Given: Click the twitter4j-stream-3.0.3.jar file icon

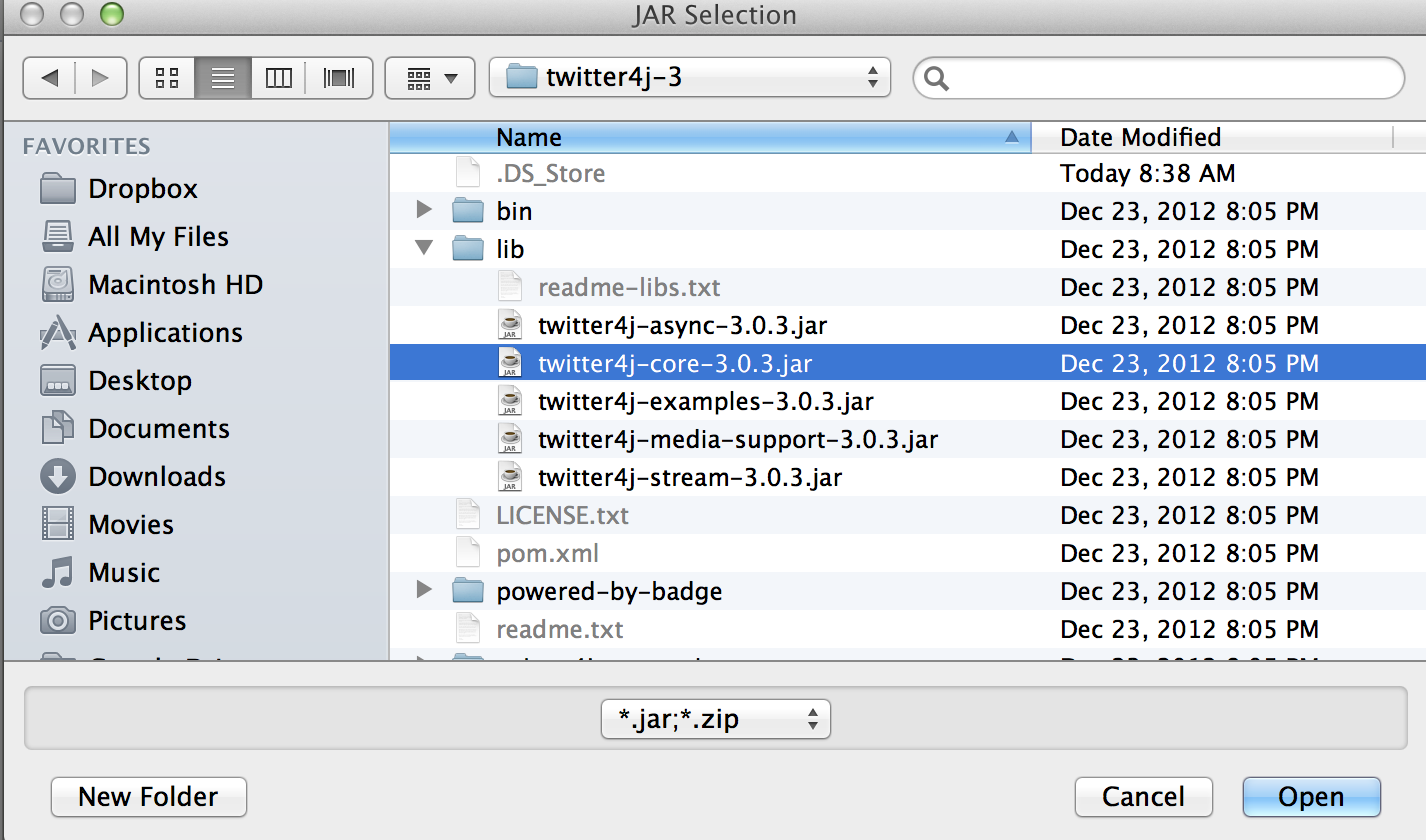Looking at the screenshot, I should [510, 477].
